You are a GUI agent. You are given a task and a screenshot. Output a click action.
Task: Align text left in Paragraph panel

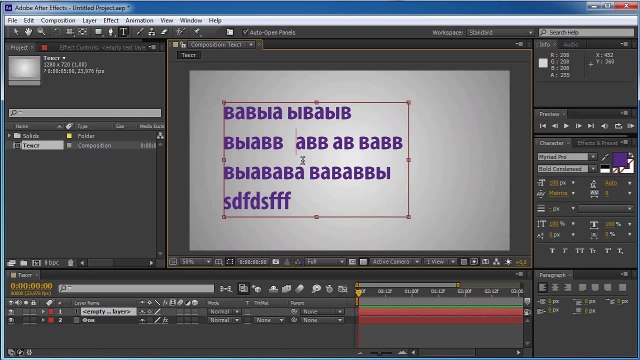(x=543, y=288)
